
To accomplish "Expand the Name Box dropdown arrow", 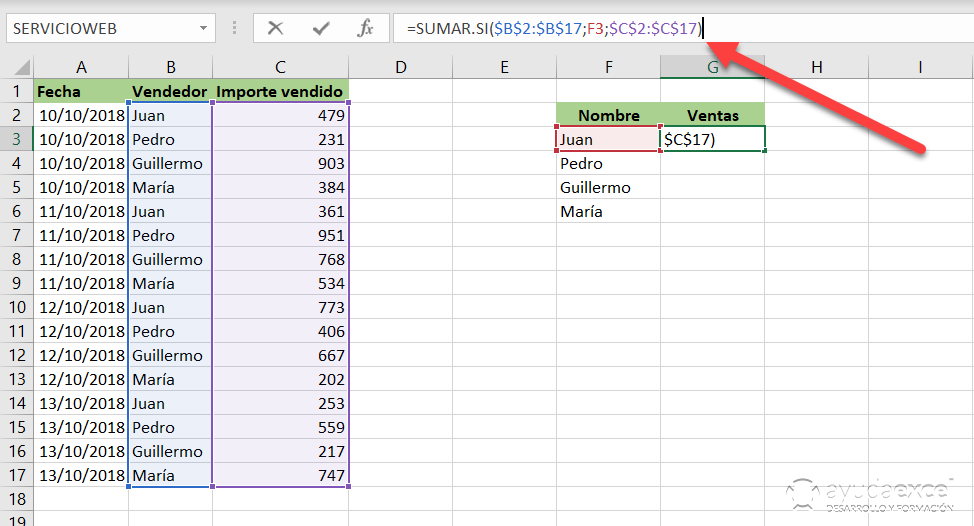I will tap(203, 29).
